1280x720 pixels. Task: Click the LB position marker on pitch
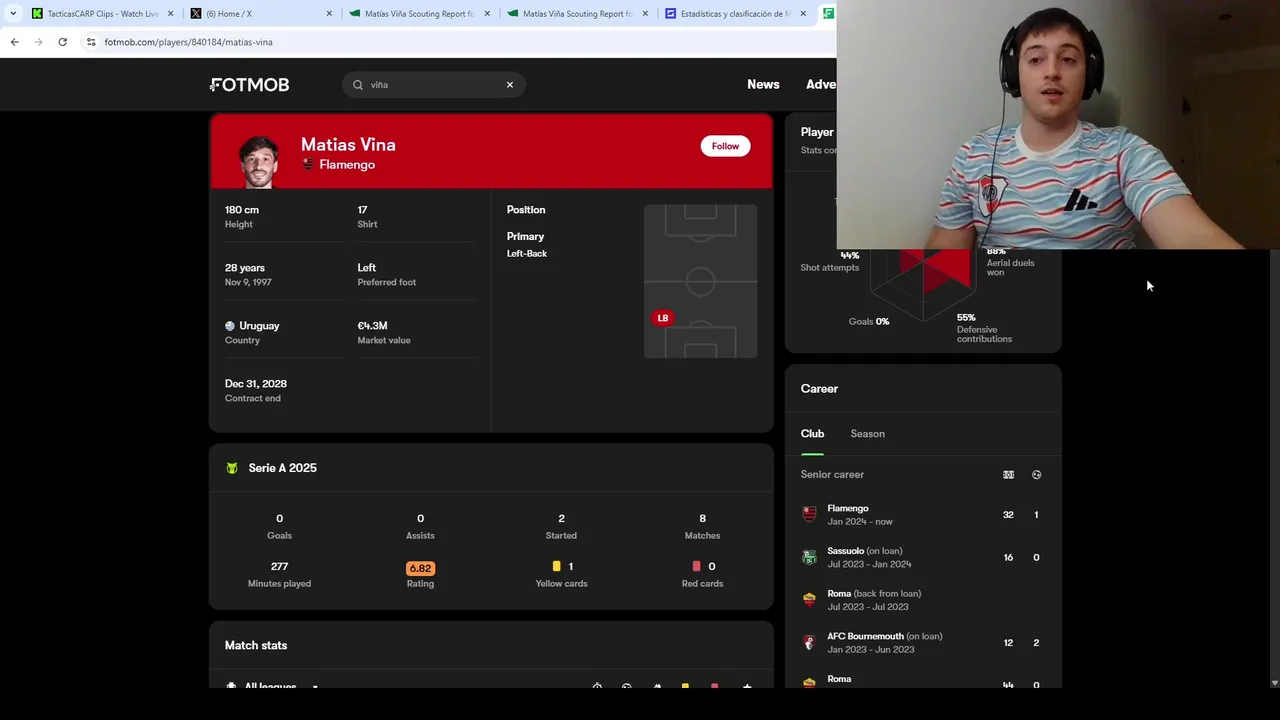pos(662,318)
